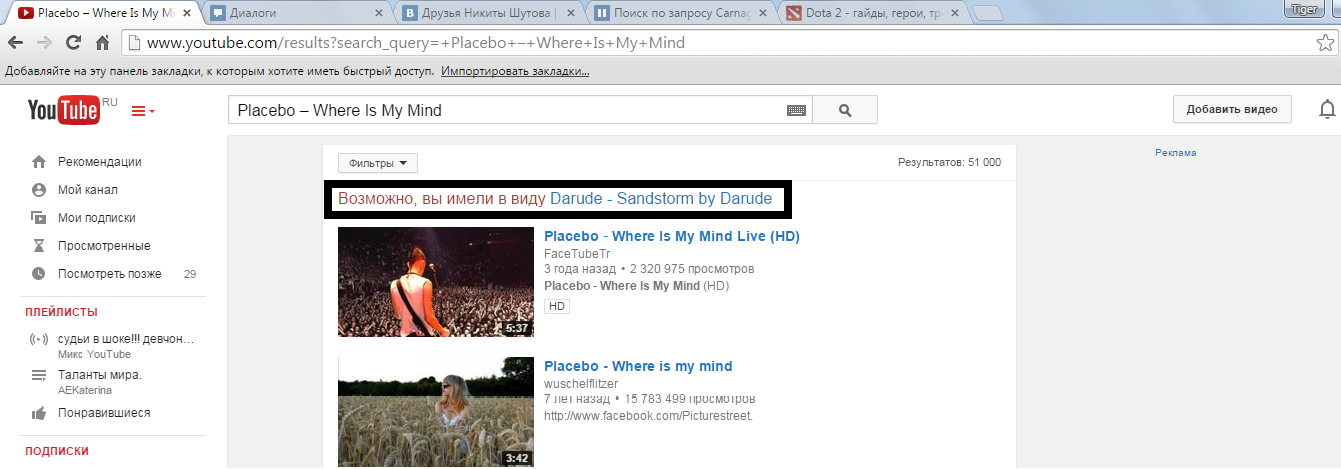Click the magnifier search button
The image size is (1341, 469).
[844, 110]
